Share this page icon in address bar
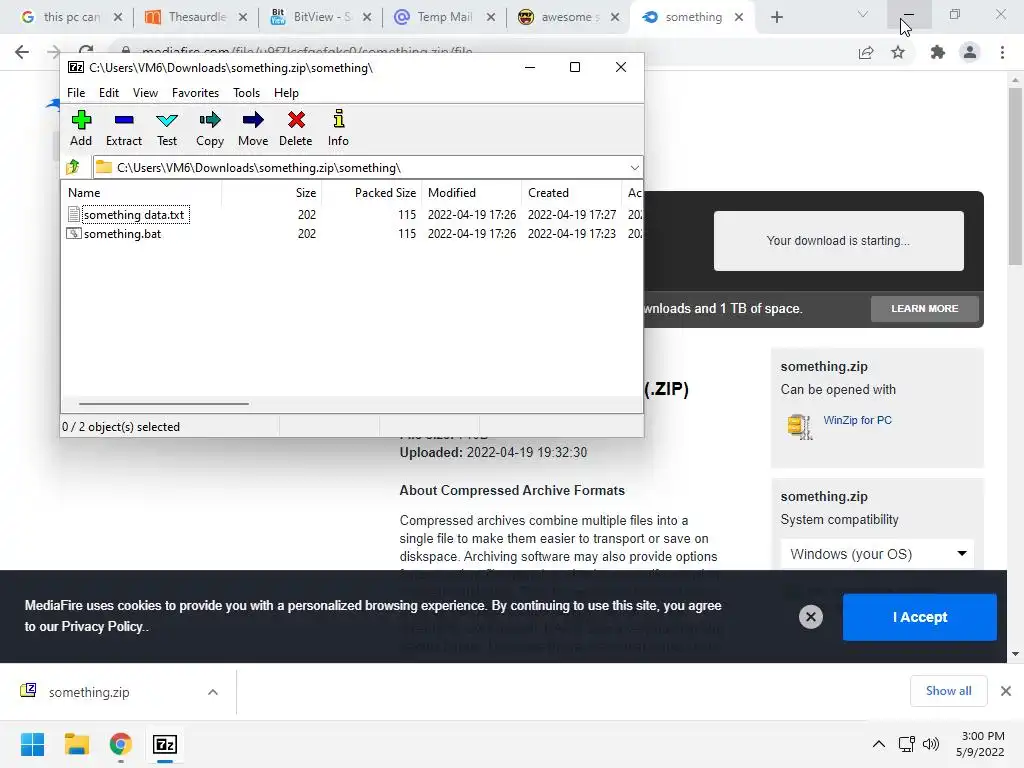 pos(866,52)
